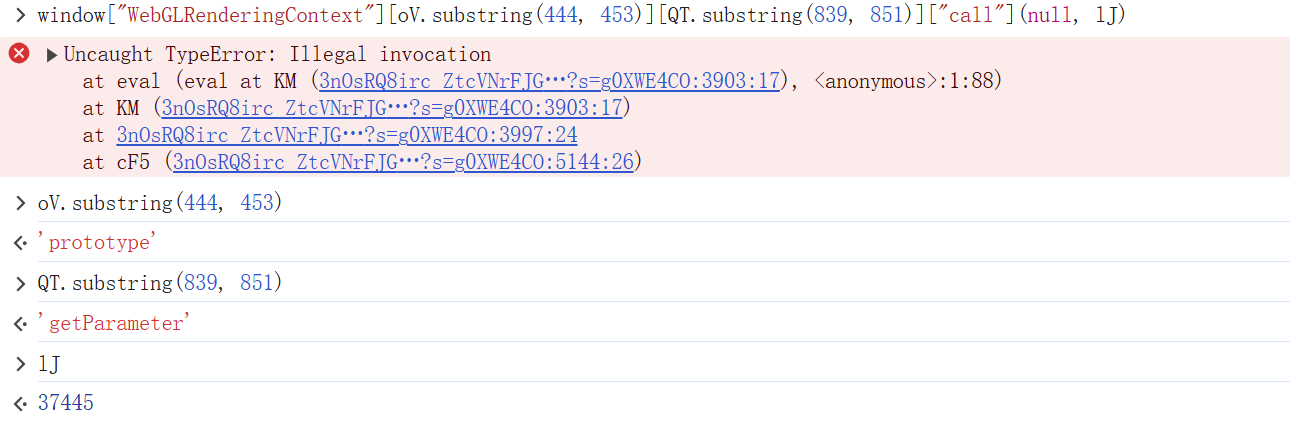This screenshot has width=1290, height=432.
Task: Click the input chevron before window["WebGLRenderingContext"]
Action: (x=19, y=16)
